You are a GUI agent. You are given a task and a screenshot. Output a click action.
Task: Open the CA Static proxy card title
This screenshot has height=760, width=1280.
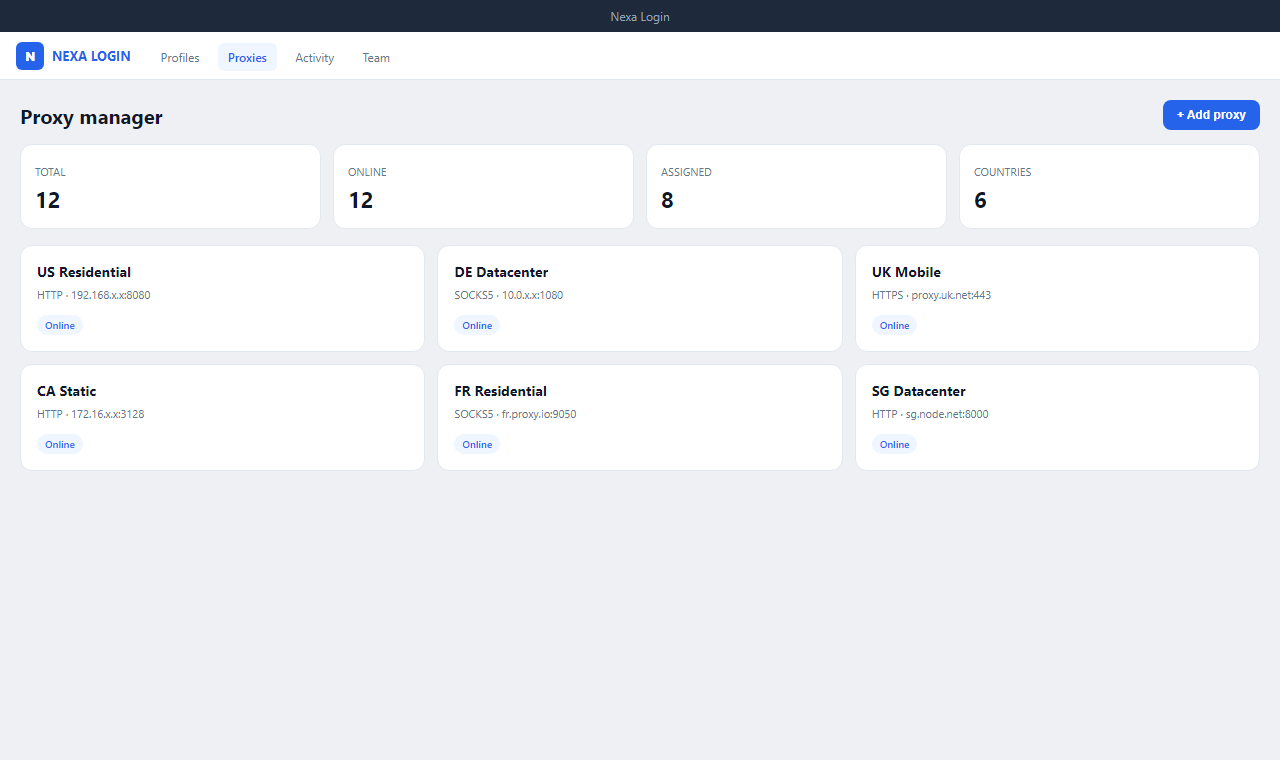67,391
